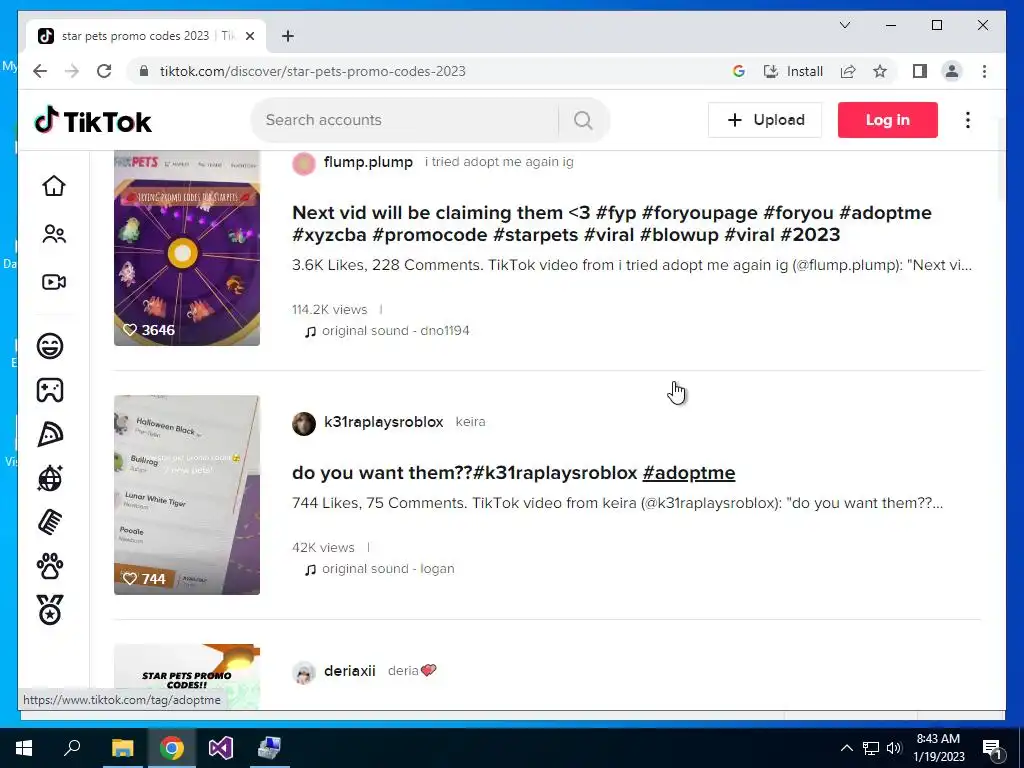This screenshot has height=768, width=1024.
Task: Open File Explorer from taskbar
Action: (x=122, y=748)
